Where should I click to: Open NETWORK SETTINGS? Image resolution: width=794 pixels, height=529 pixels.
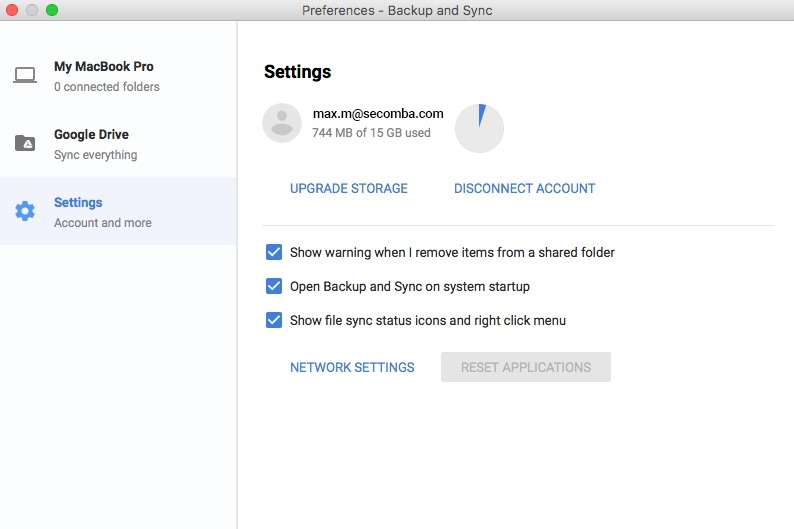pyautogui.click(x=352, y=367)
